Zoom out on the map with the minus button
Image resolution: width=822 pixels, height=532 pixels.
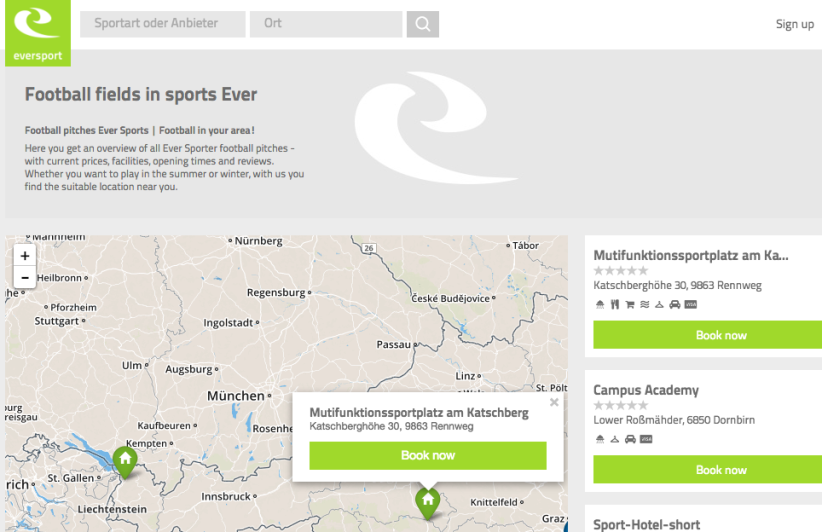[25, 277]
